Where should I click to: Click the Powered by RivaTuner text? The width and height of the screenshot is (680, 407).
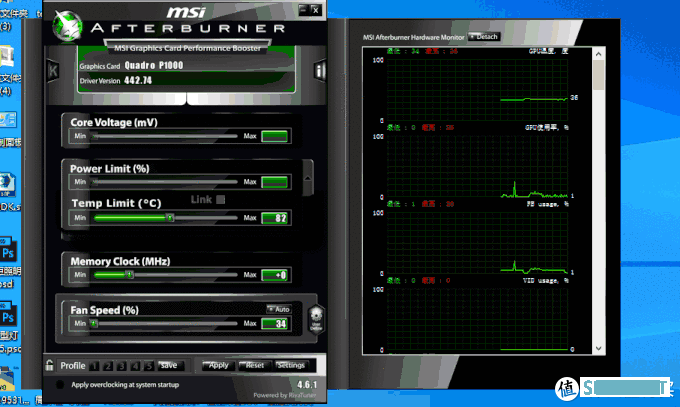284,395
